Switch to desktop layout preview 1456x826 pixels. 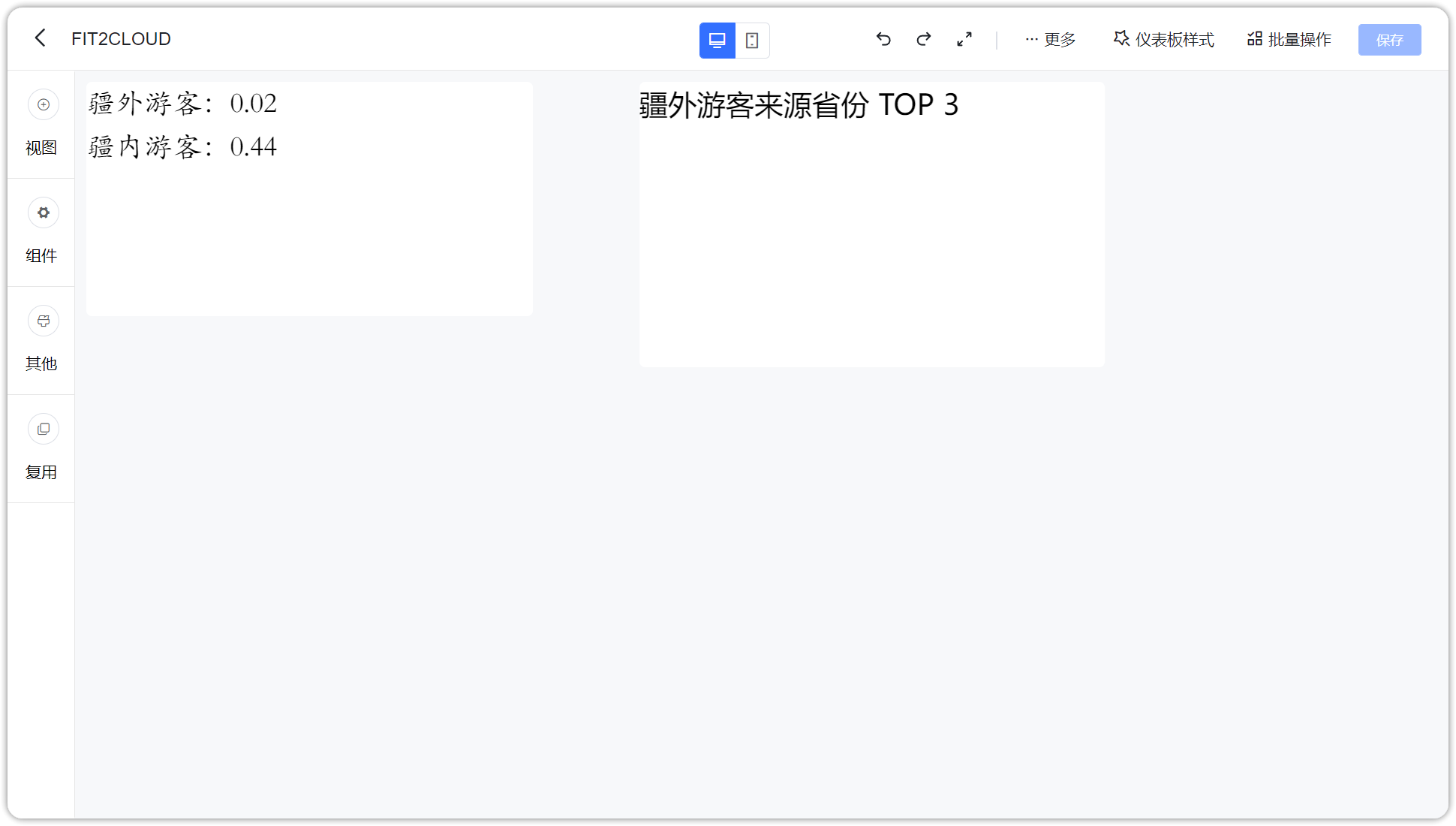click(x=717, y=41)
